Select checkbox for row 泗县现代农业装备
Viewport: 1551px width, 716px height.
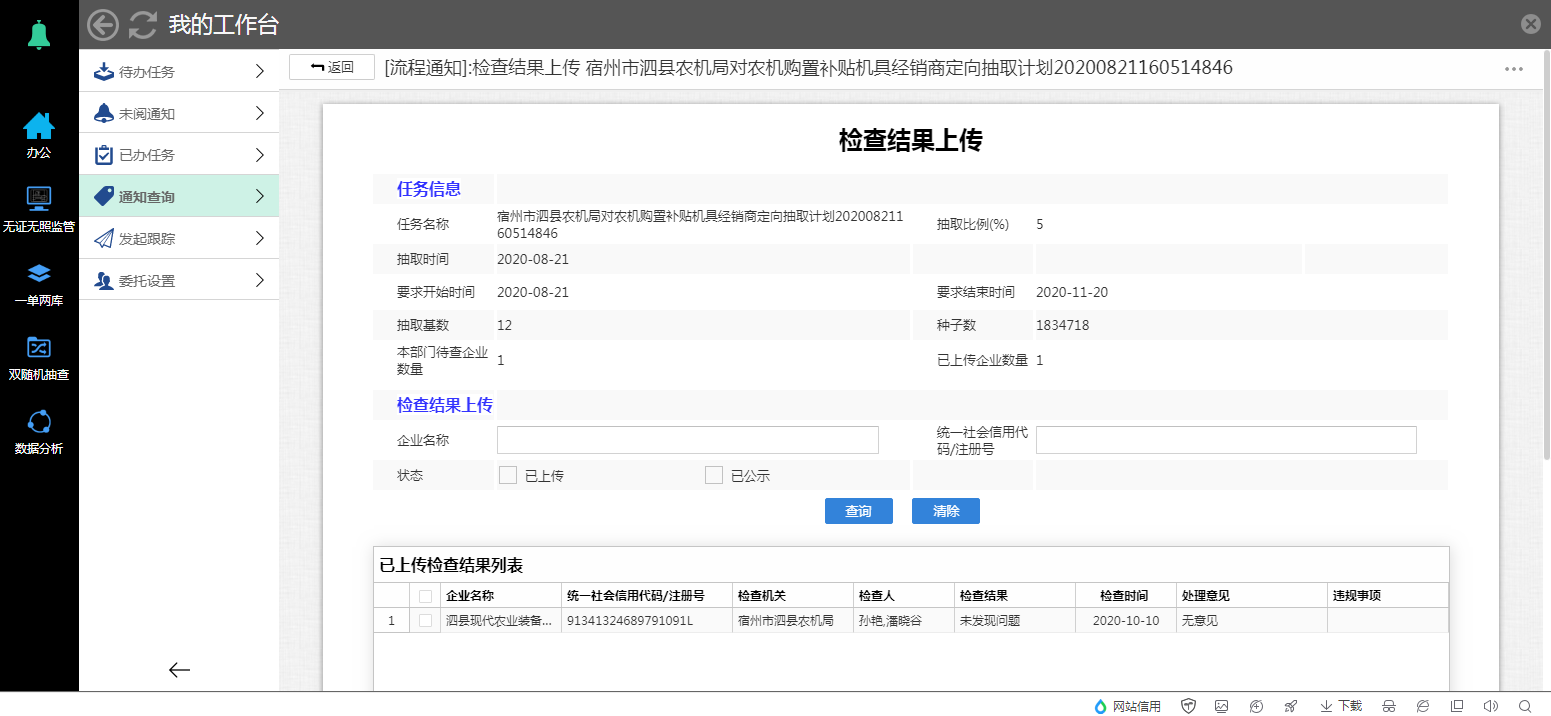coord(426,621)
